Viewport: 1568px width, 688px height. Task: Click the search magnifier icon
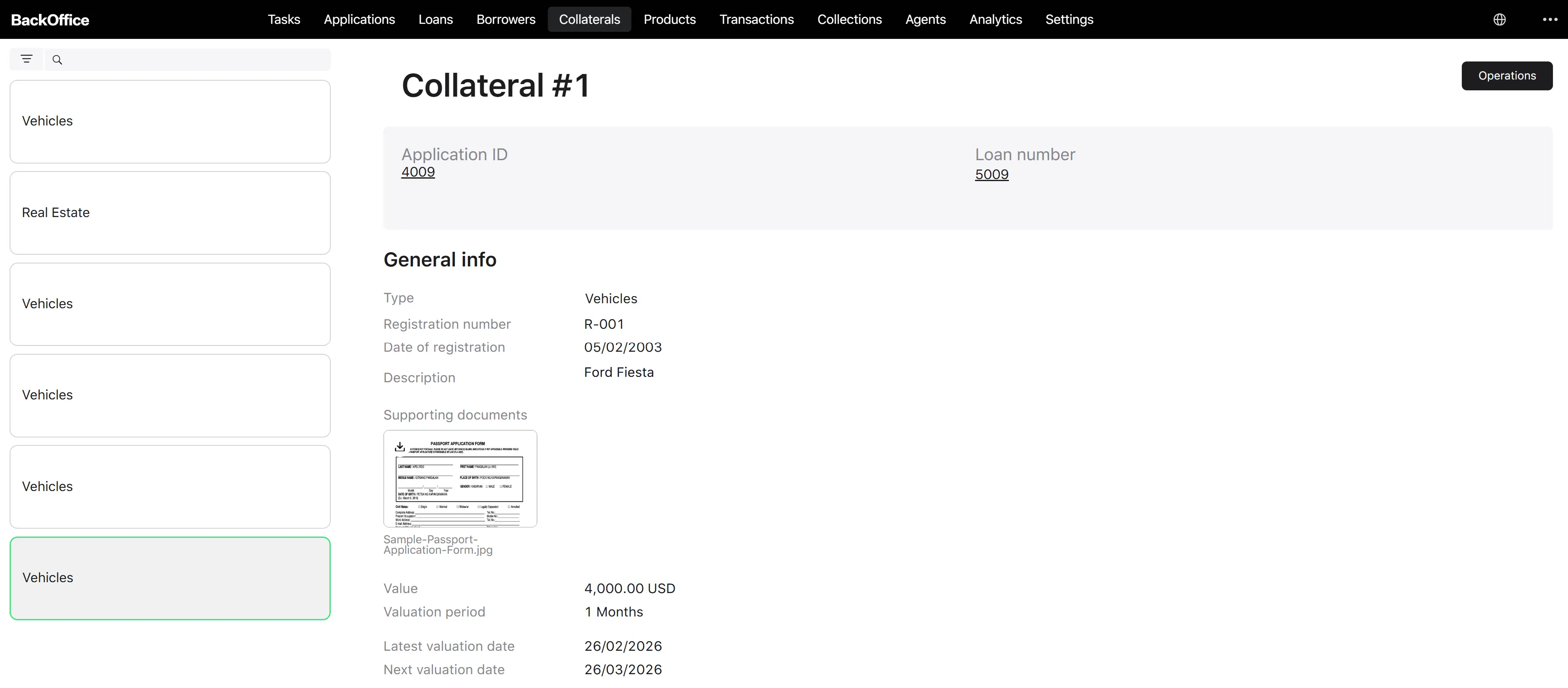point(57,60)
